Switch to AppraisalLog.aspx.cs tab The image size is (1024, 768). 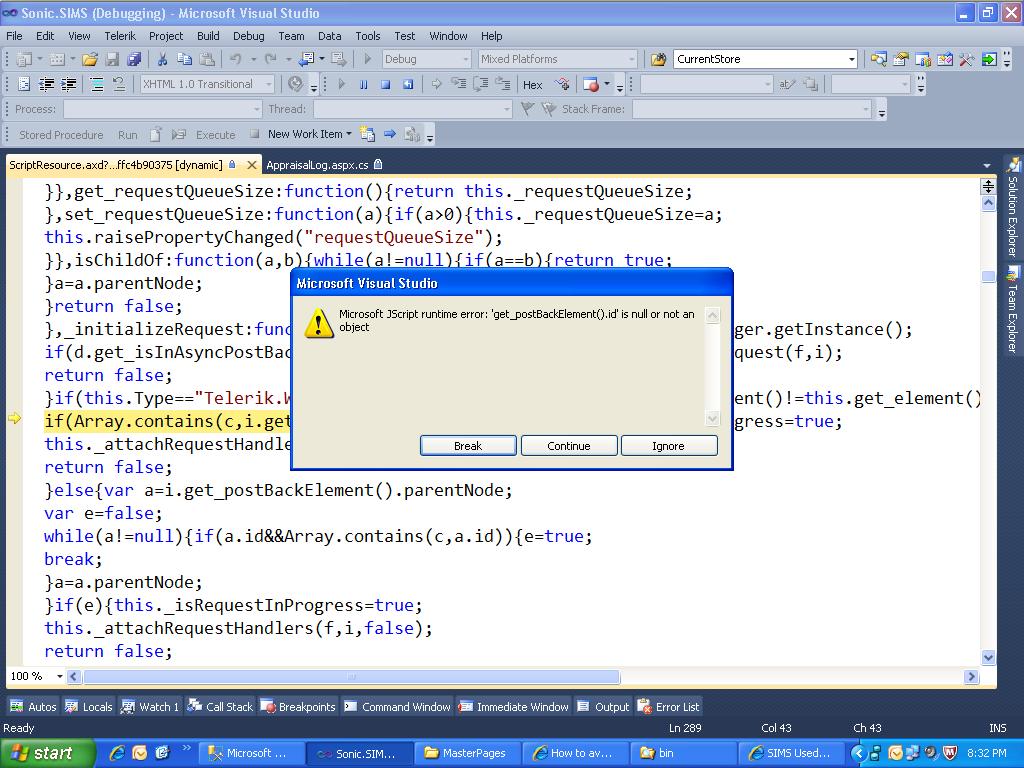(x=324, y=165)
